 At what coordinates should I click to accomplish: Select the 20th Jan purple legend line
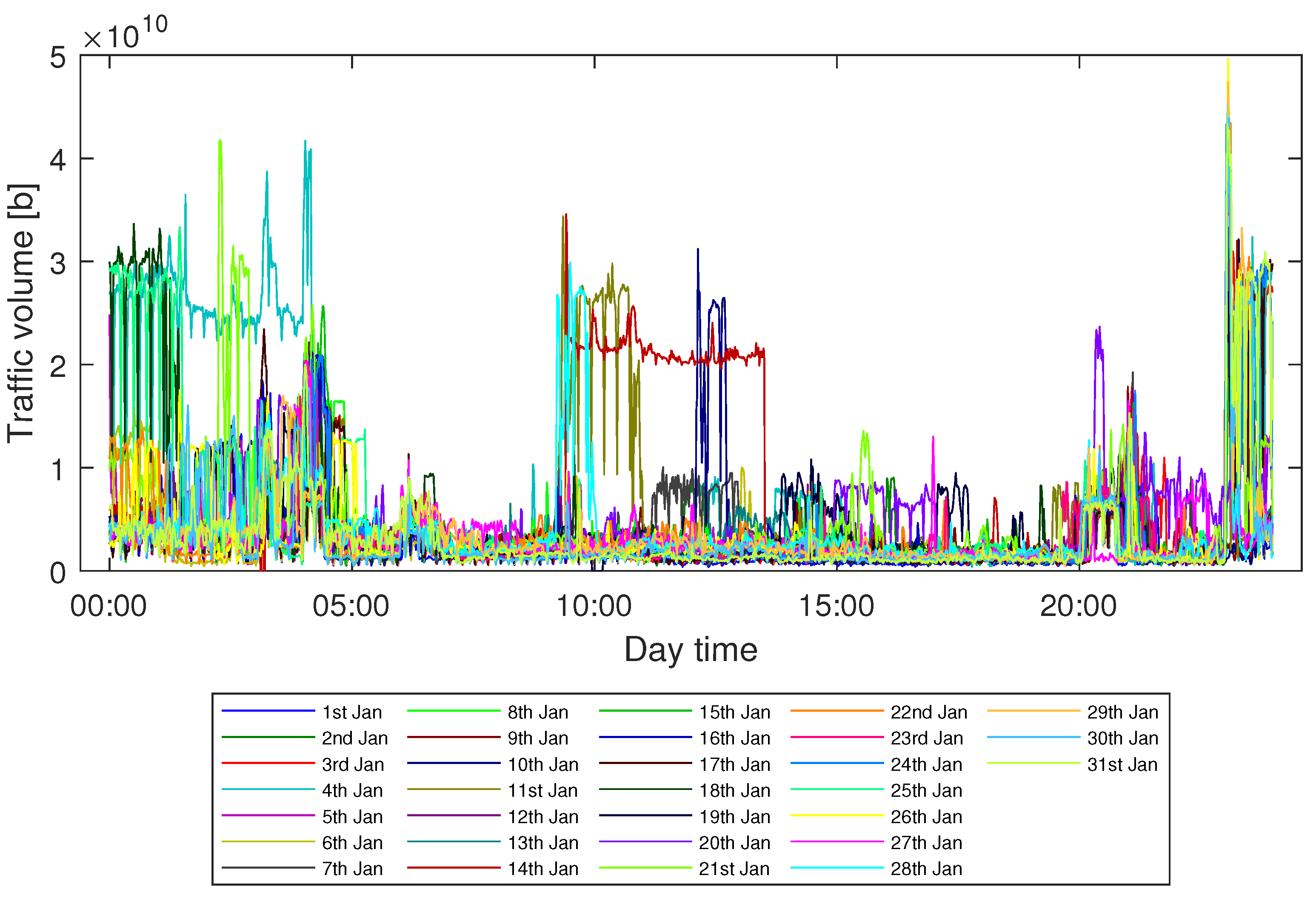(645, 842)
